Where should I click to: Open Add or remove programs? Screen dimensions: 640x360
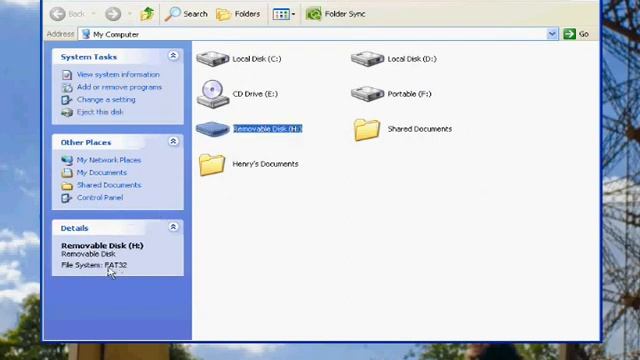(119, 87)
